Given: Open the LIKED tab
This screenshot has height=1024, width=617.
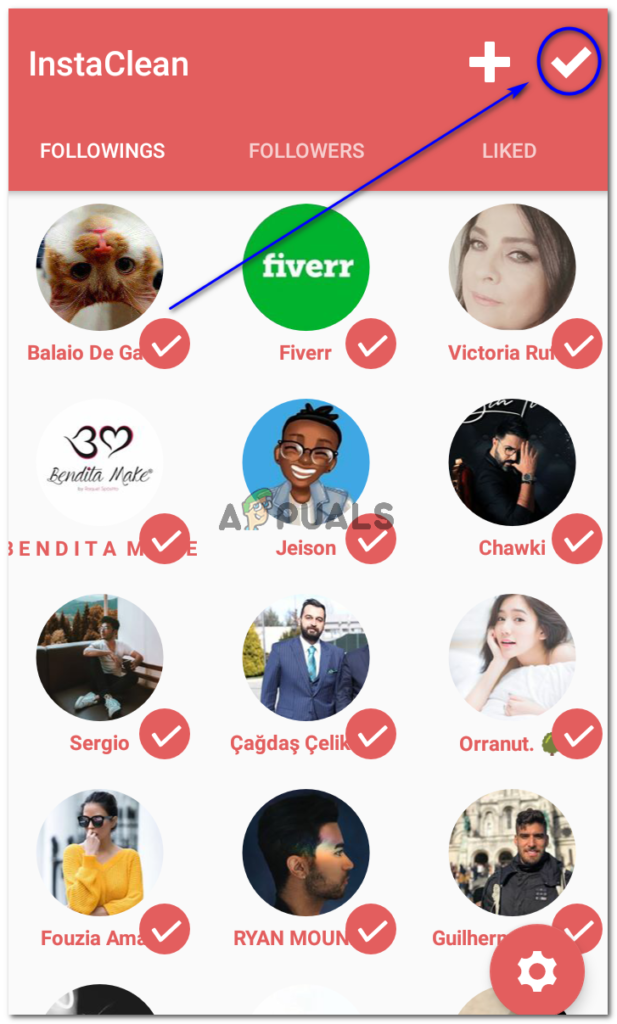Looking at the screenshot, I should pyautogui.click(x=509, y=151).
